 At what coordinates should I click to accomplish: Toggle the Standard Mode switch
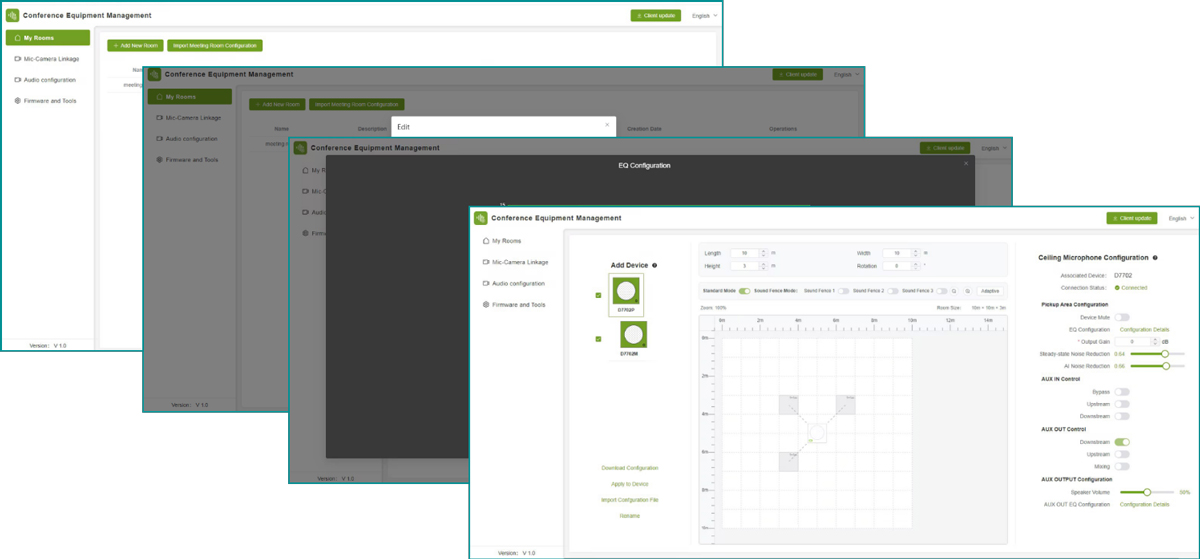point(744,290)
